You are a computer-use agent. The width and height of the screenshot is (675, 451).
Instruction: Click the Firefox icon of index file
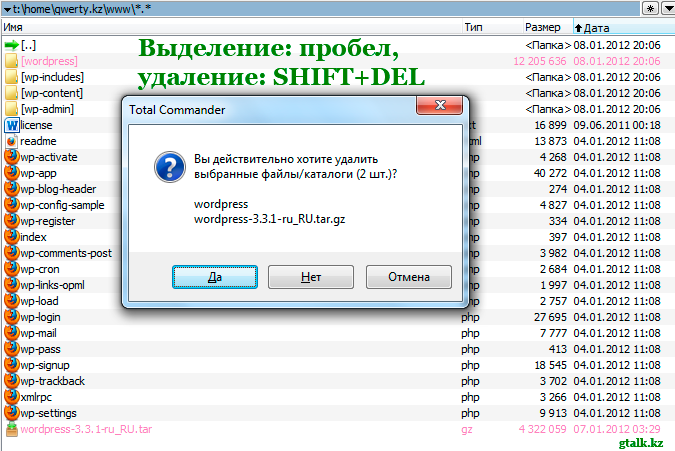(x=12, y=237)
